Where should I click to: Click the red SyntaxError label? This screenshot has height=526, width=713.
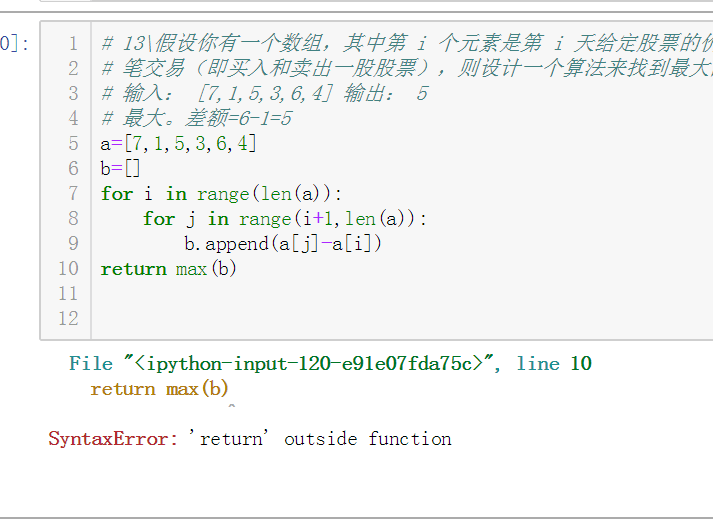coord(113,439)
